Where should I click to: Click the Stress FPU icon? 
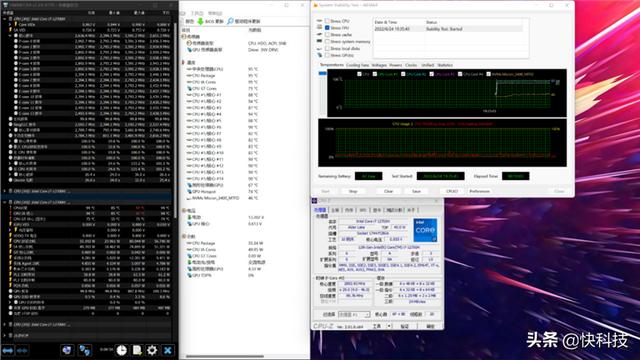click(x=319, y=27)
